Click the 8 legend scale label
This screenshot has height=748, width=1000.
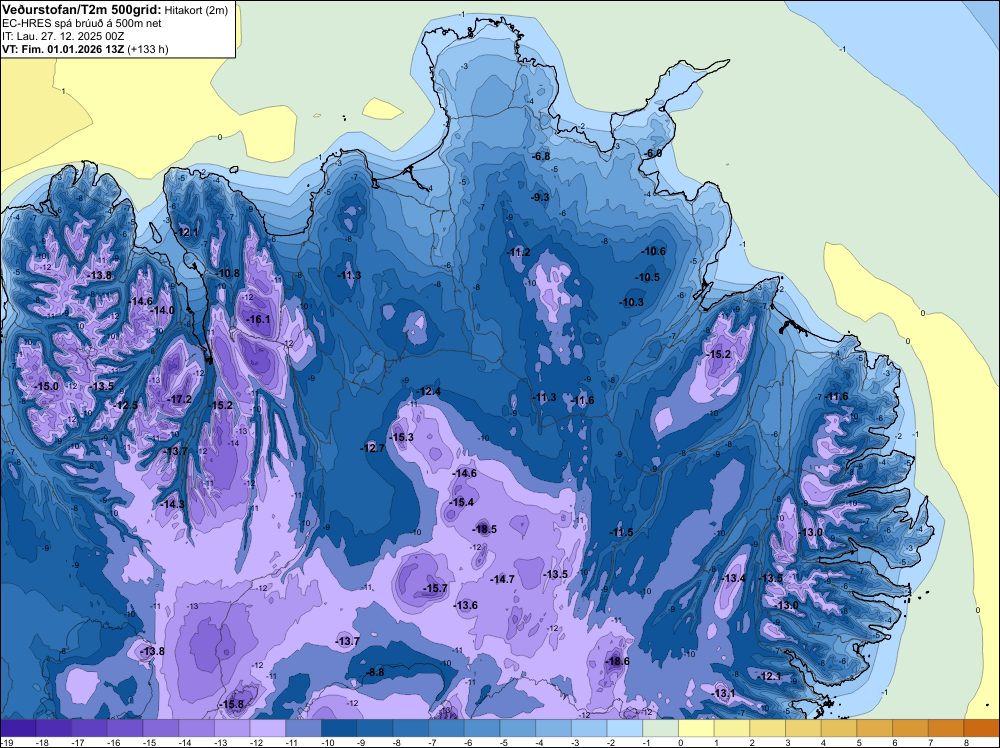click(966, 742)
